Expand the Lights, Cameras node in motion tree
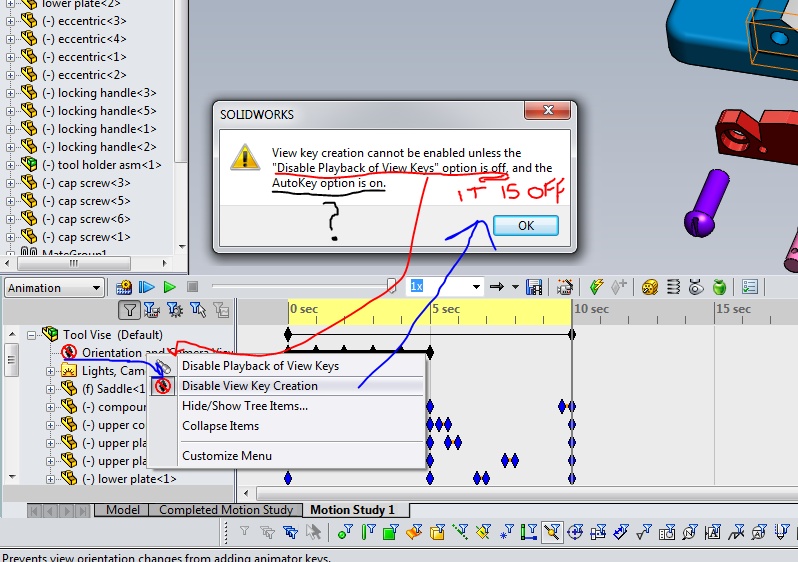The width and height of the screenshot is (798, 562). click(50, 371)
